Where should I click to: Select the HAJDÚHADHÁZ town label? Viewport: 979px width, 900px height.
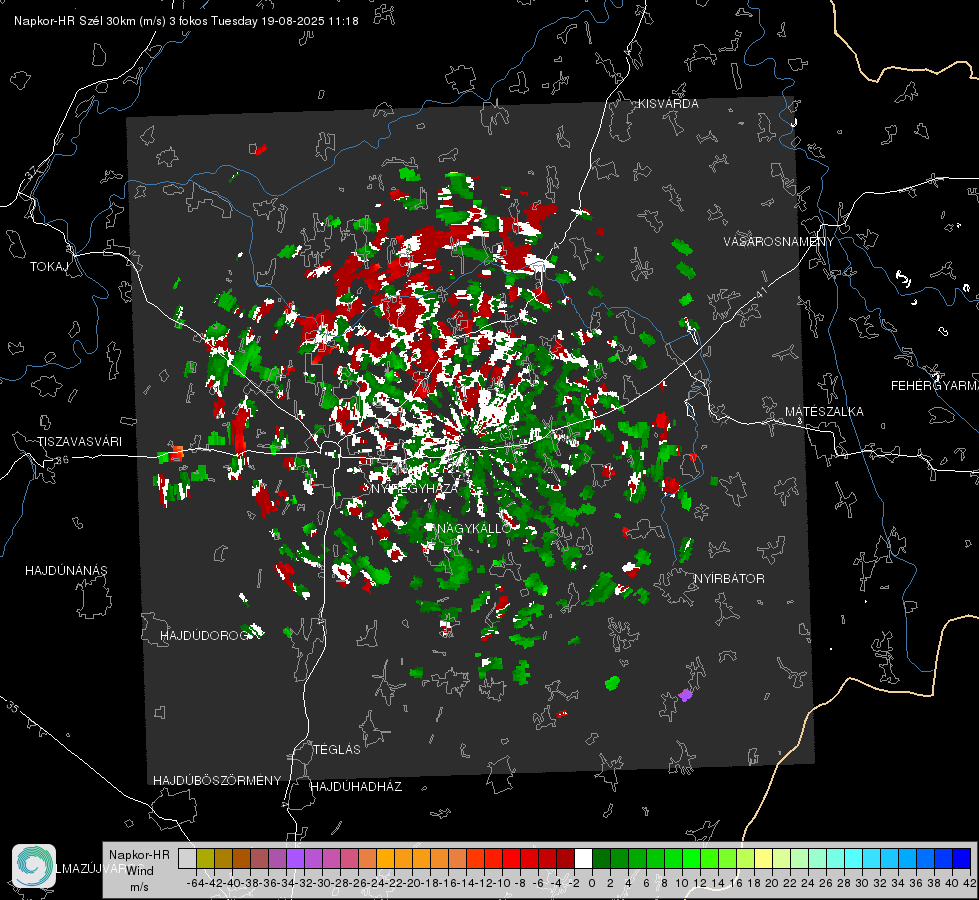pos(356,787)
